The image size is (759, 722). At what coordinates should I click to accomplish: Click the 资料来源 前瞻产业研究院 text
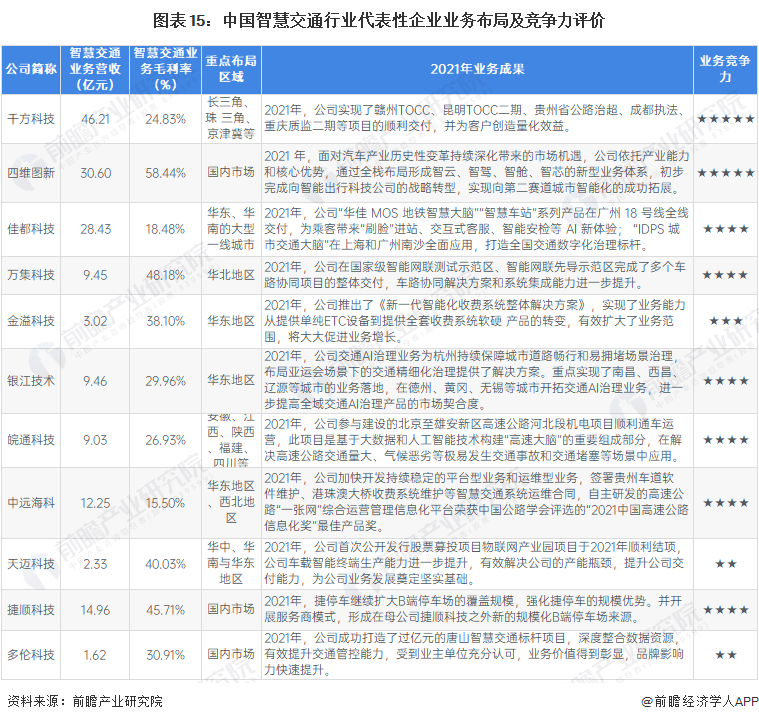84,702
